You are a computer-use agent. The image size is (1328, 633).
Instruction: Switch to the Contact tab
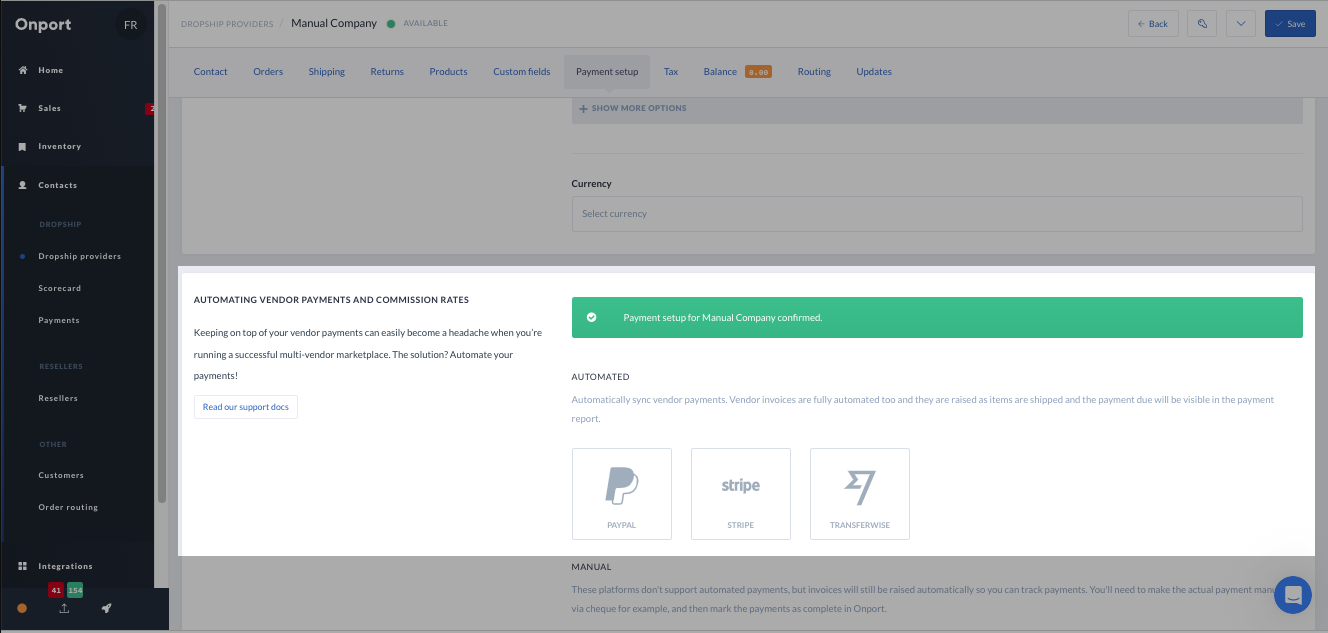211,72
